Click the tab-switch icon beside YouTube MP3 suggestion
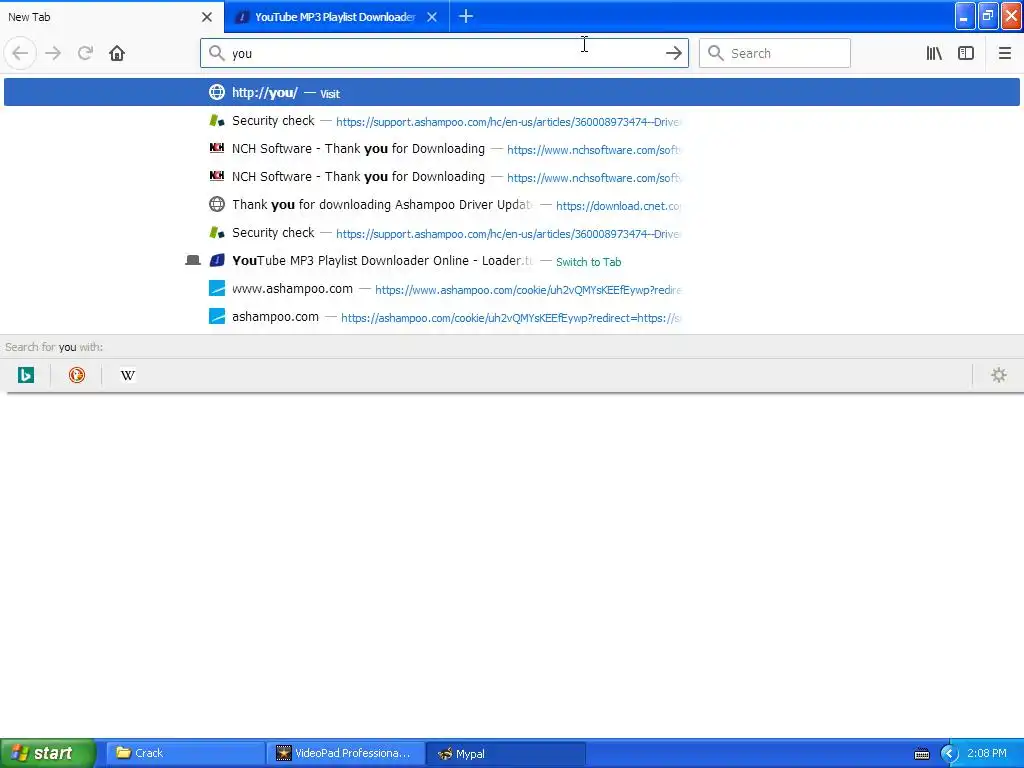 coord(193,261)
